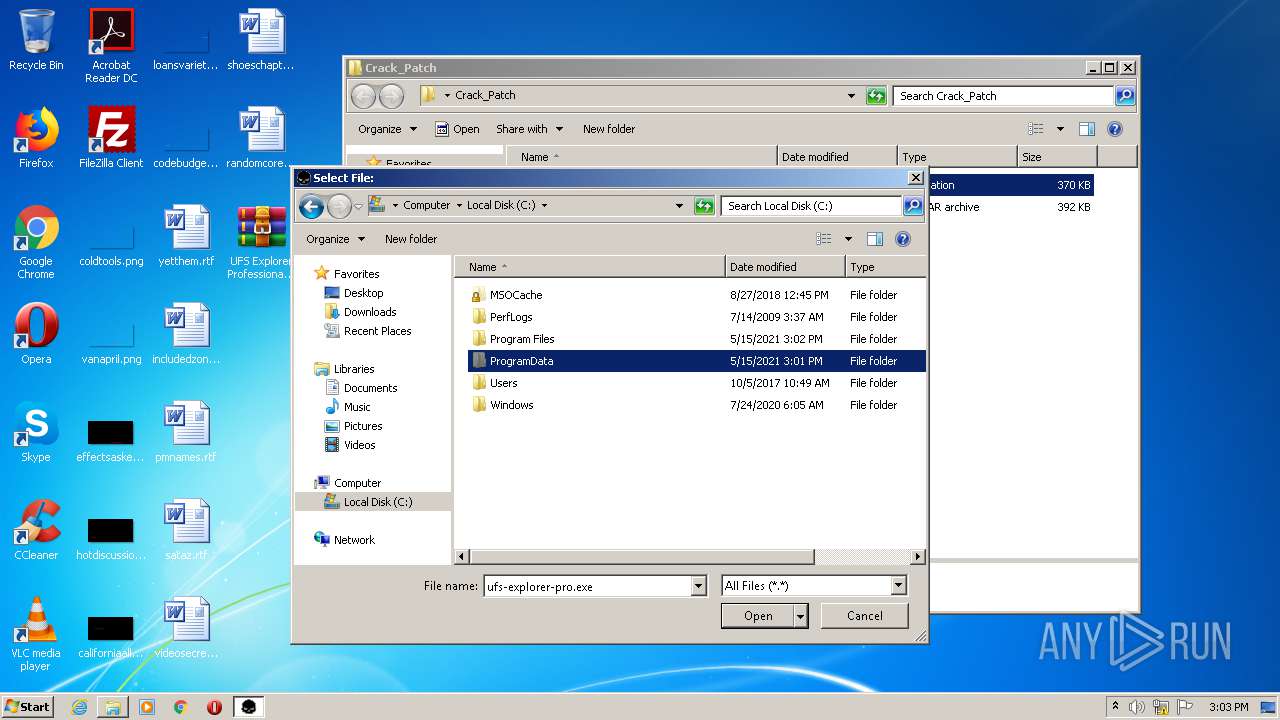Click New folder in Crack_Patch window
The image size is (1280, 720).
[609, 129]
